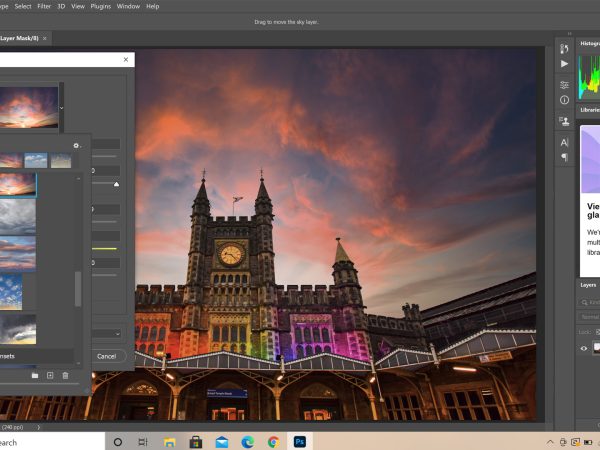Adjust the yellow-green highlighted slider
600x450 pixels.
[x=104, y=249]
